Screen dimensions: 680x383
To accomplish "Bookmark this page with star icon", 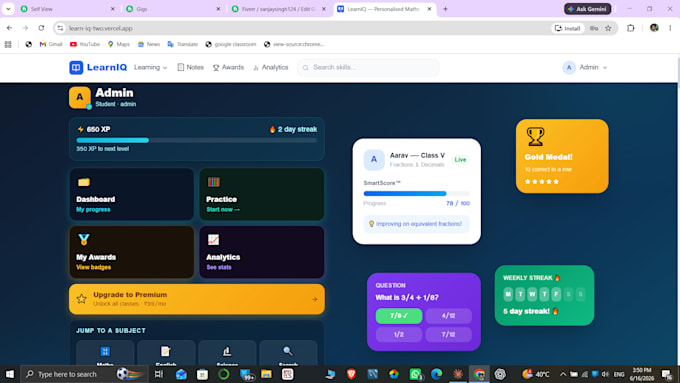I will [608, 28].
